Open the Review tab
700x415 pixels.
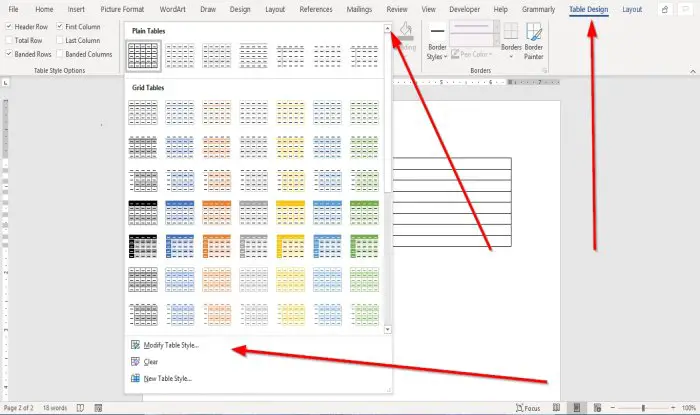[397, 9]
